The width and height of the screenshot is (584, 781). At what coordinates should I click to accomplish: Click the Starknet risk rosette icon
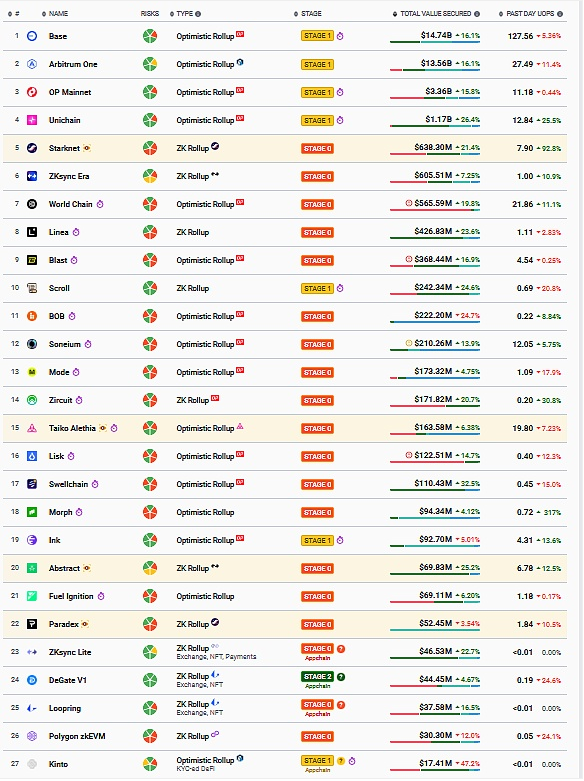pyautogui.click(x=150, y=148)
